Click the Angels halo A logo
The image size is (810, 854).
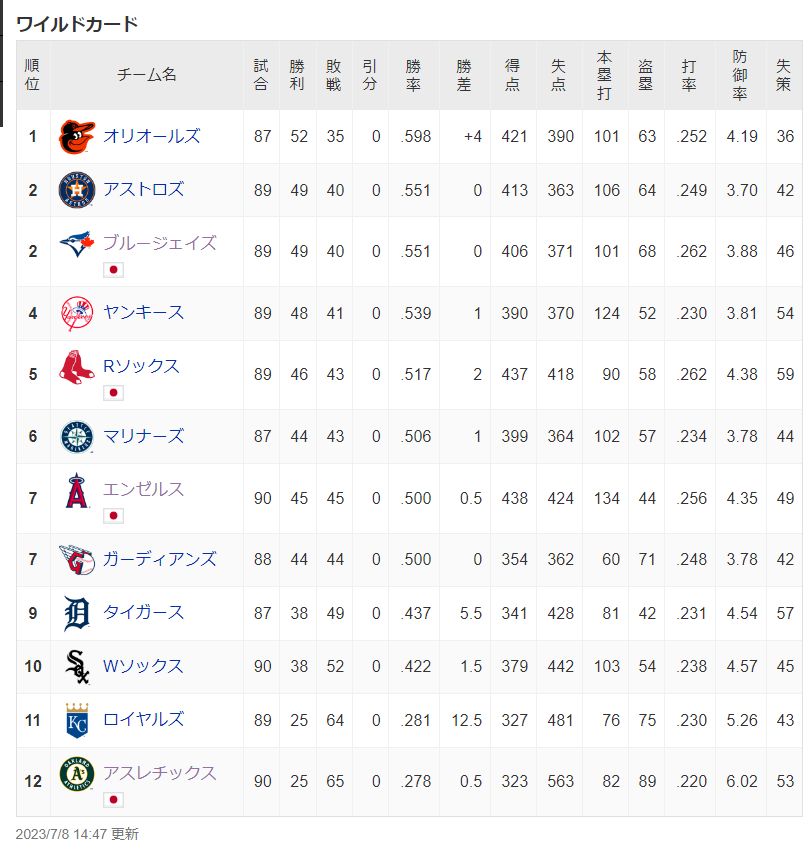click(77, 490)
